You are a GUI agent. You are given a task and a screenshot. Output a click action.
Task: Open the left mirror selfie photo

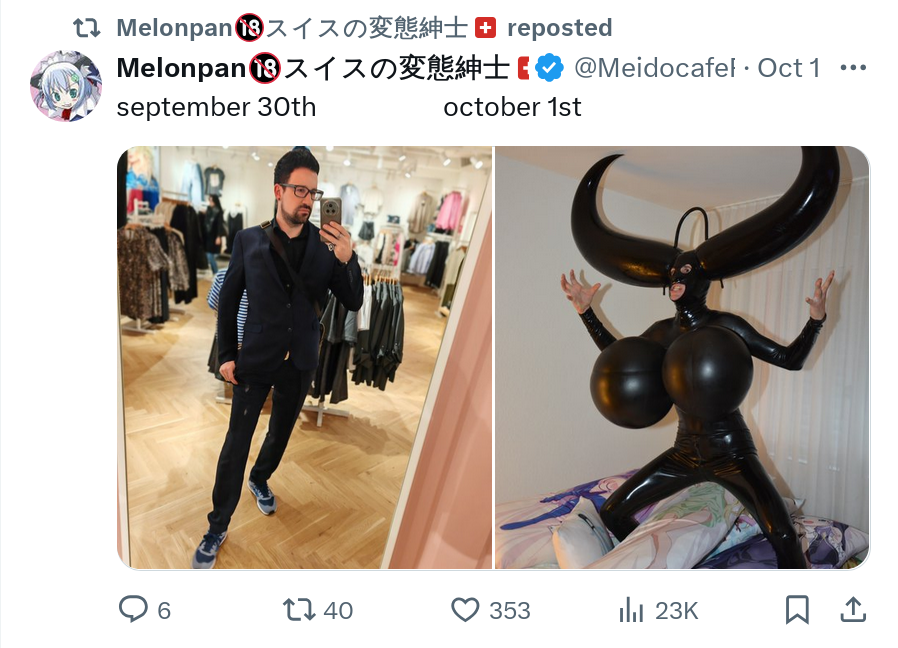304,358
